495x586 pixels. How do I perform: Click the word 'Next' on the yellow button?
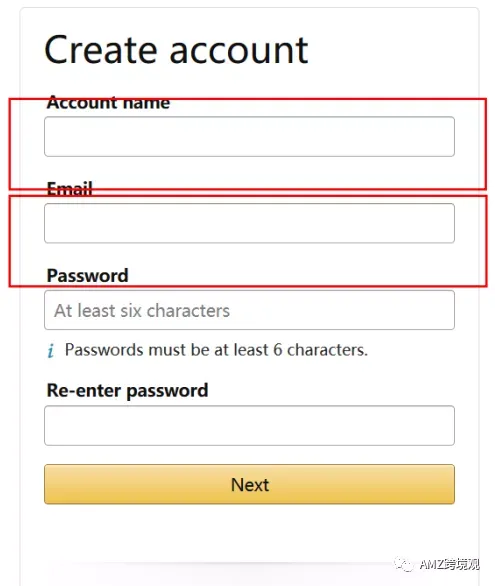pyautogui.click(x=250, y=485)
